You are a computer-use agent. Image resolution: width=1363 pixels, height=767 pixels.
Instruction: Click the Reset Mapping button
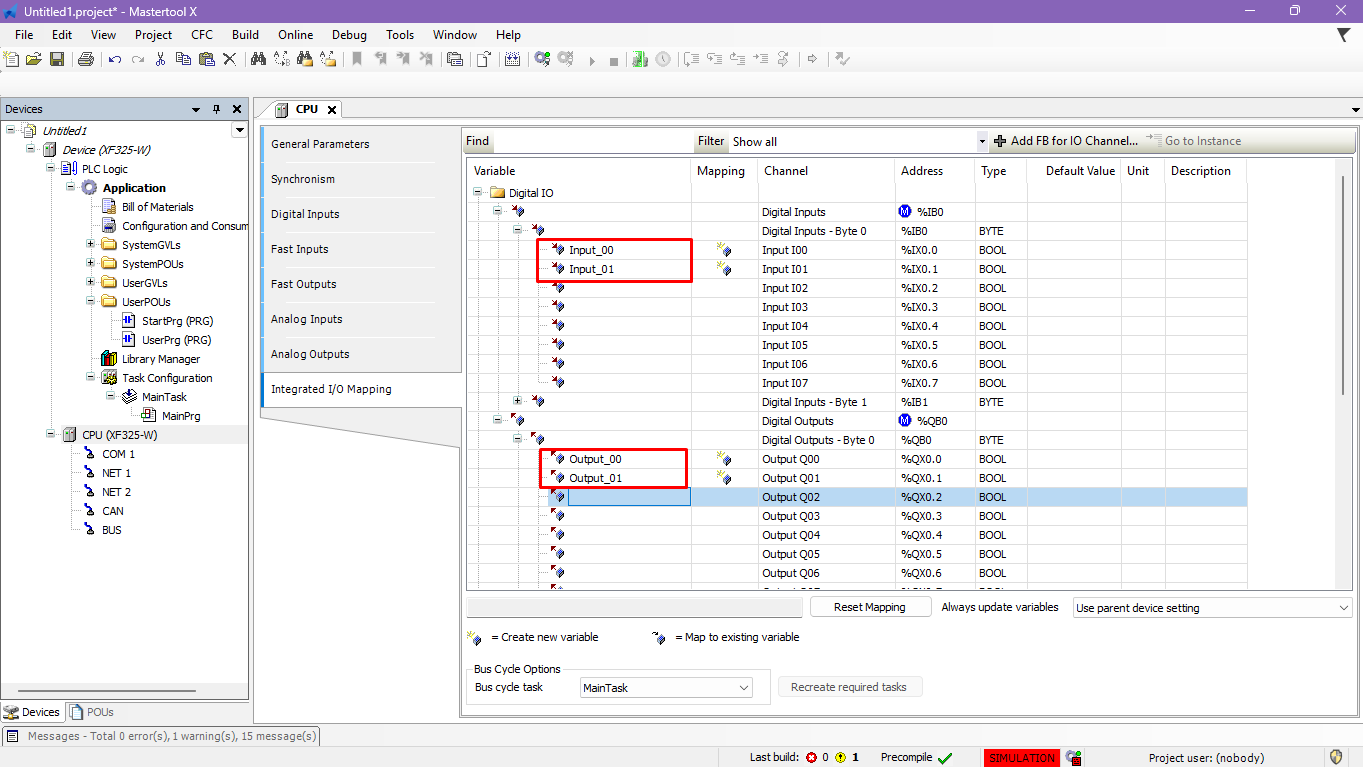pos(869,607)
